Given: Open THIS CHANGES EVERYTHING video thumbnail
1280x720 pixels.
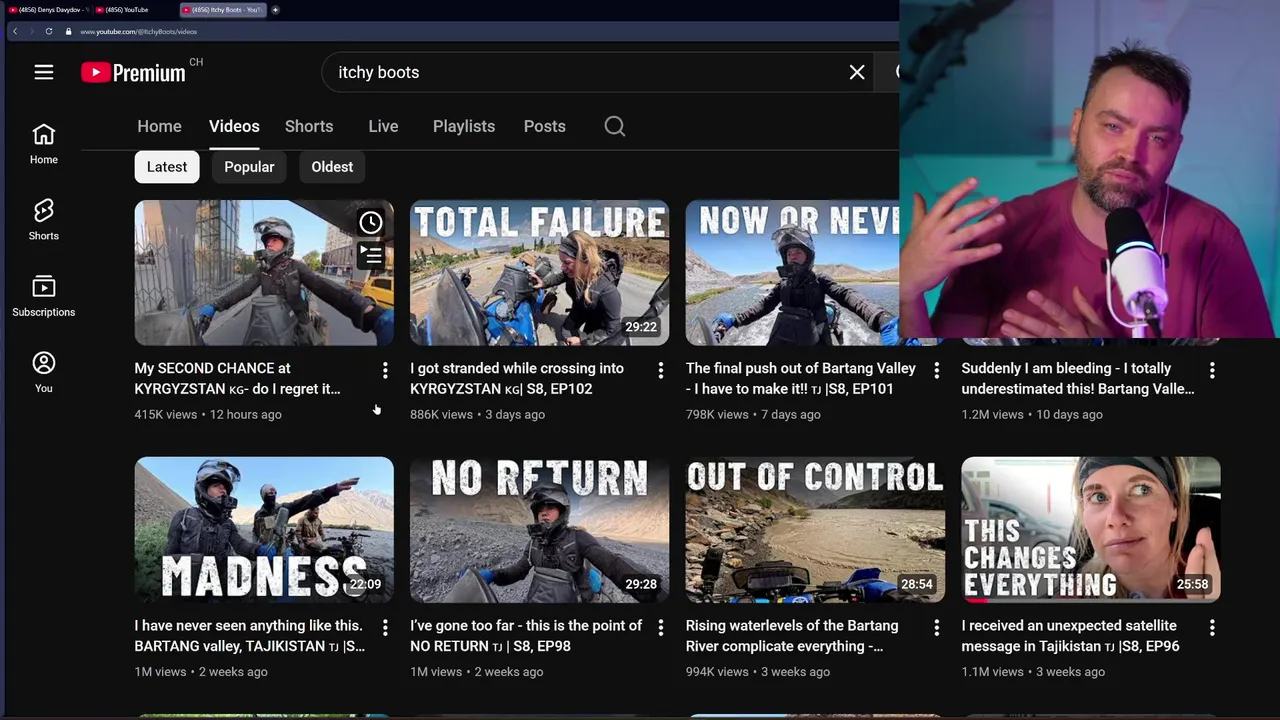Looking at the screenshot, I should (1091, 530).
